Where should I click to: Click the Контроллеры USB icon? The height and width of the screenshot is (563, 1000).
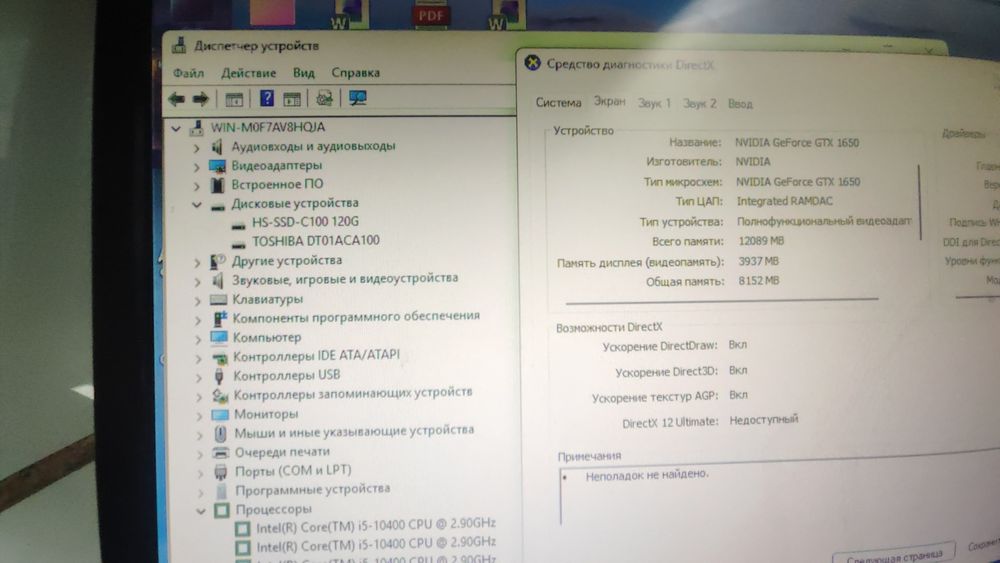pos(219,376)
